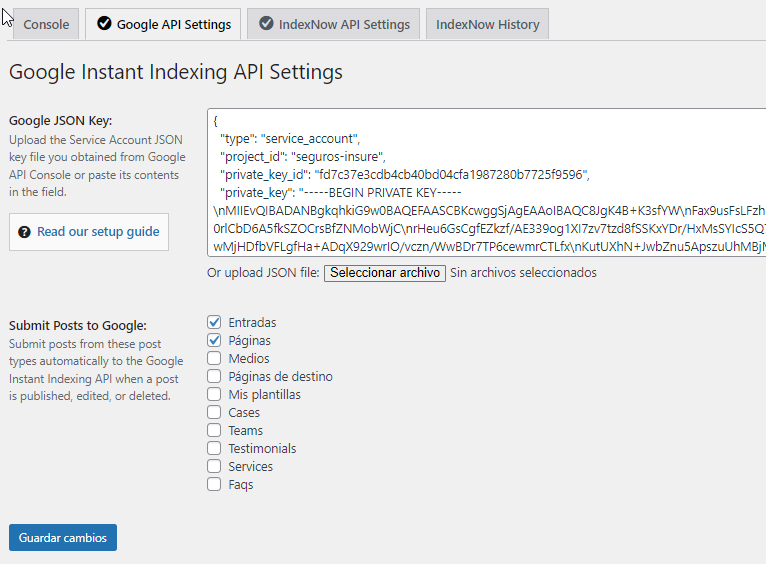Screen dimensions: 766x564
Task: Click inside the Google JSON Key textarea
Action: [487, 183]
